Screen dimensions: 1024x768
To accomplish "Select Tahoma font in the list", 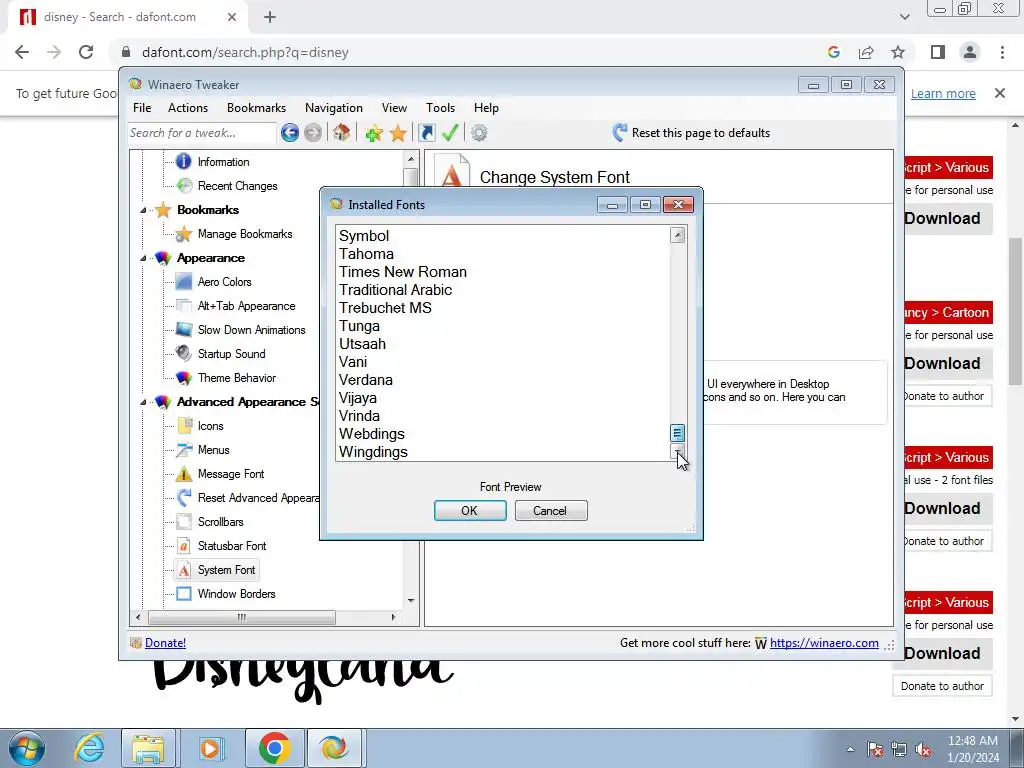I will [366, 254].
